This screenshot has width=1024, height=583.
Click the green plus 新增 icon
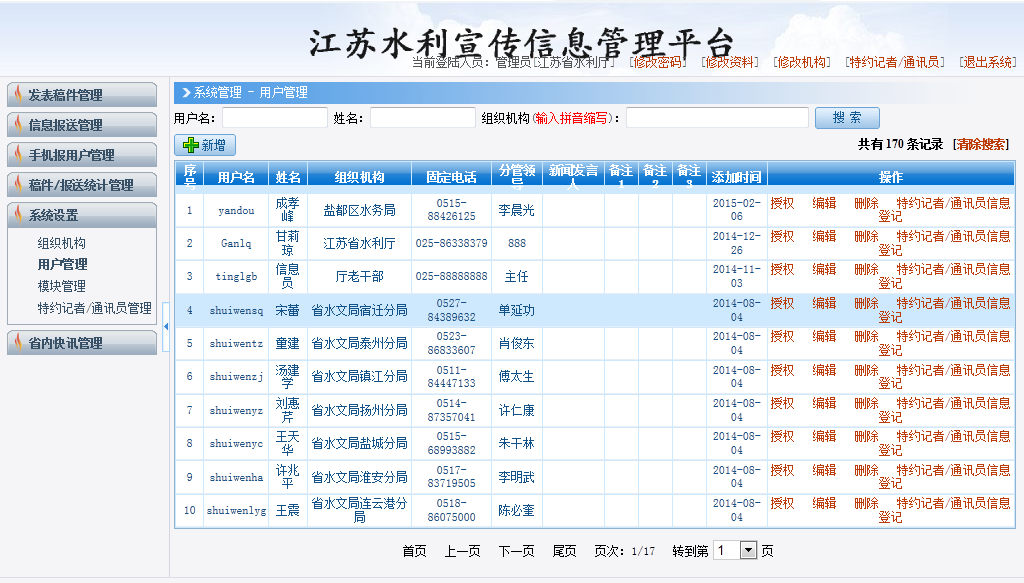pos(191,145)
